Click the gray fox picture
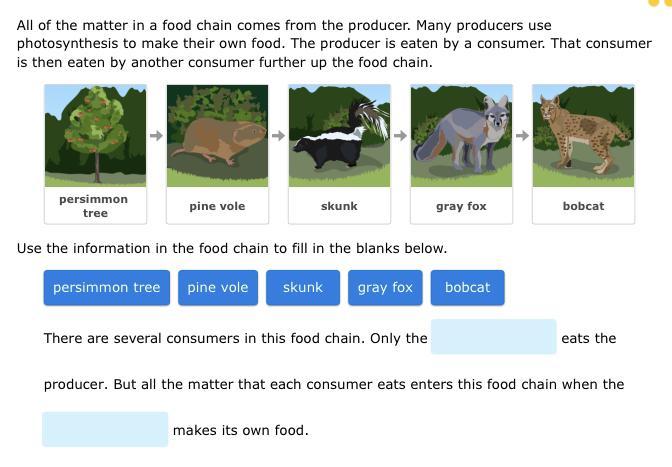The image size is (672, 467). click(x=462, y=135)
